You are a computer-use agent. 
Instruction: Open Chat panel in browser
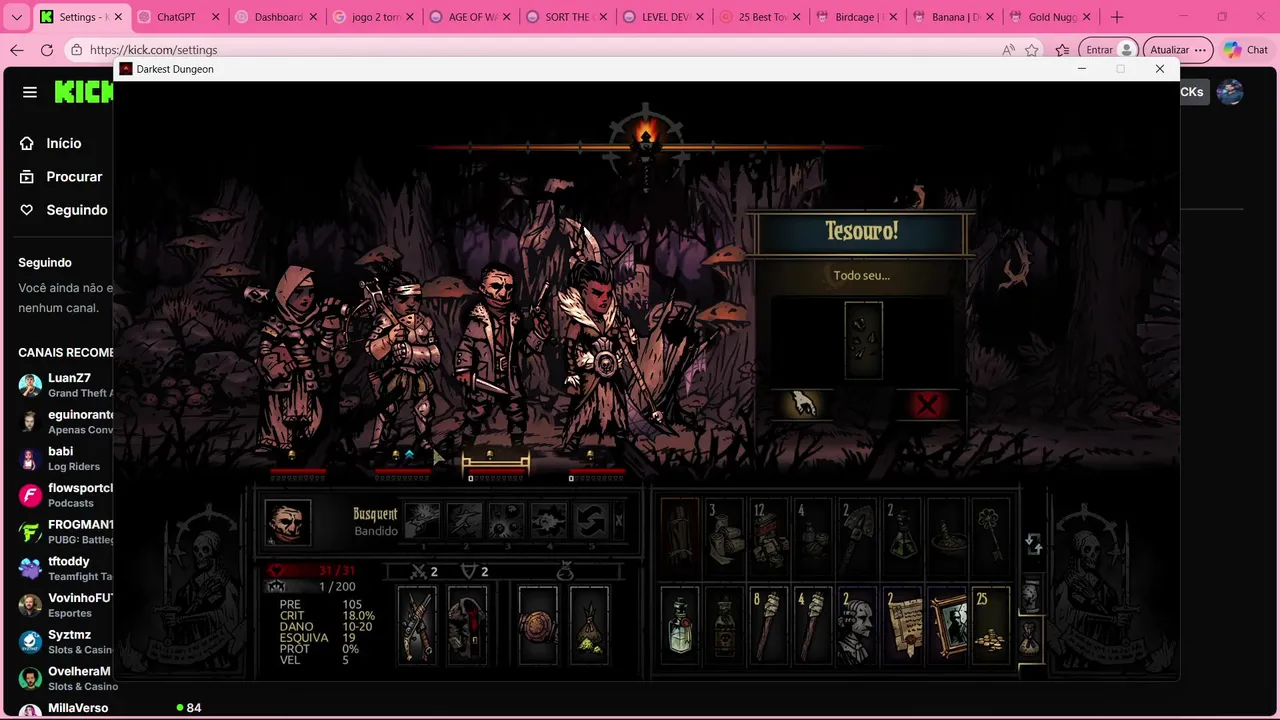coord(1246,50)
